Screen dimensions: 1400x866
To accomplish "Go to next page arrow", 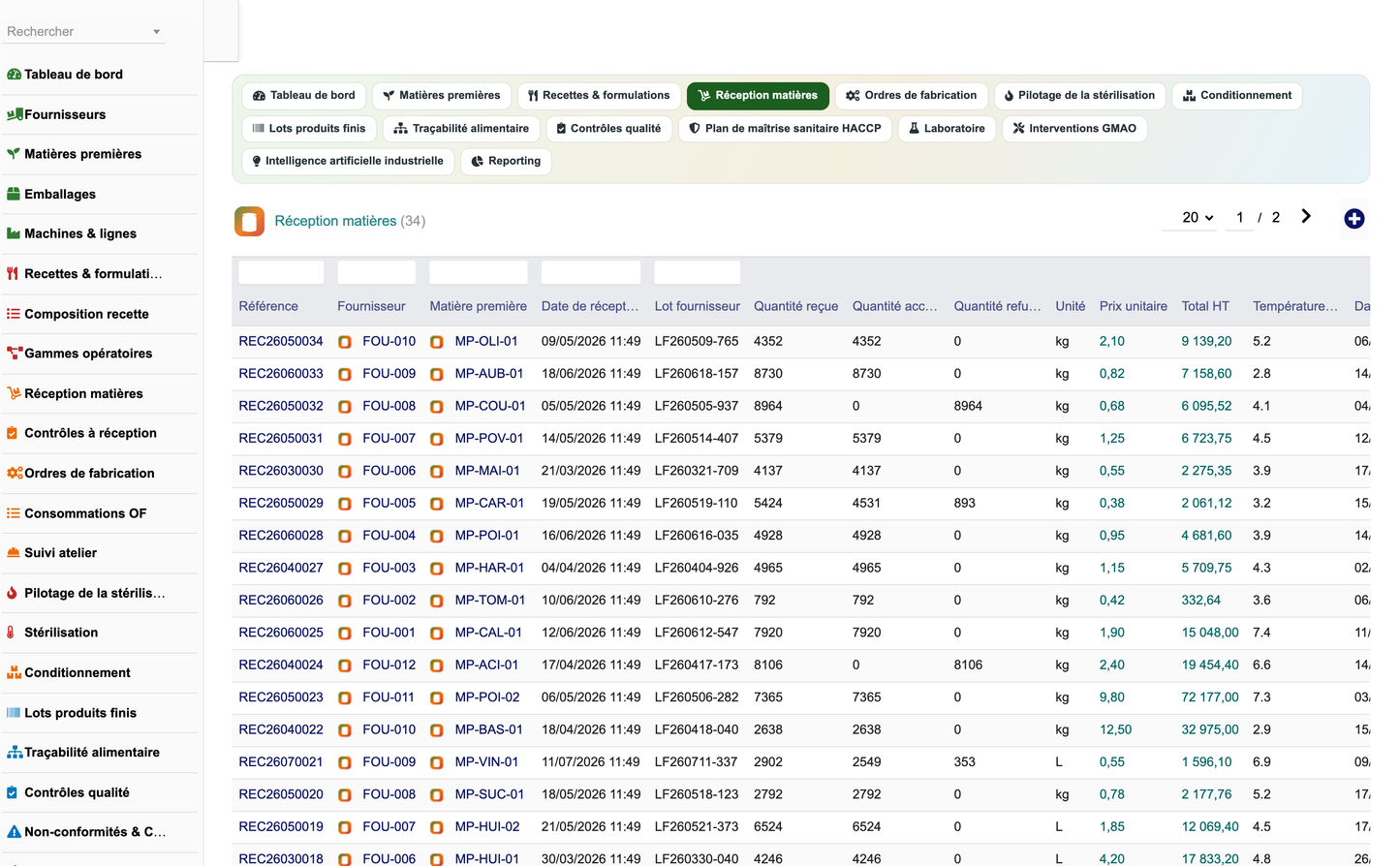I will click(x=1306, y=217).
